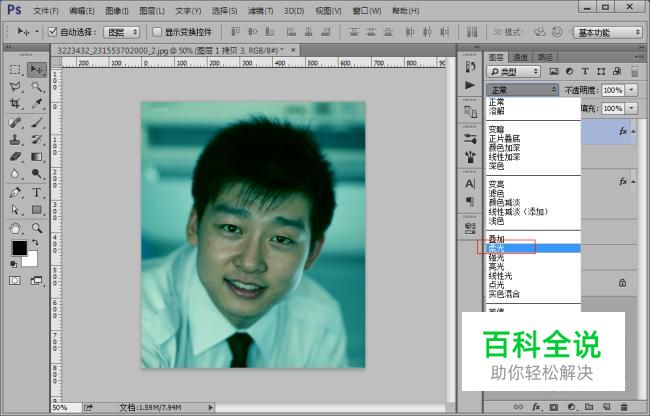Select the Brush tool
Viewport: 650px width, 416px height.
tap(36, 123)
